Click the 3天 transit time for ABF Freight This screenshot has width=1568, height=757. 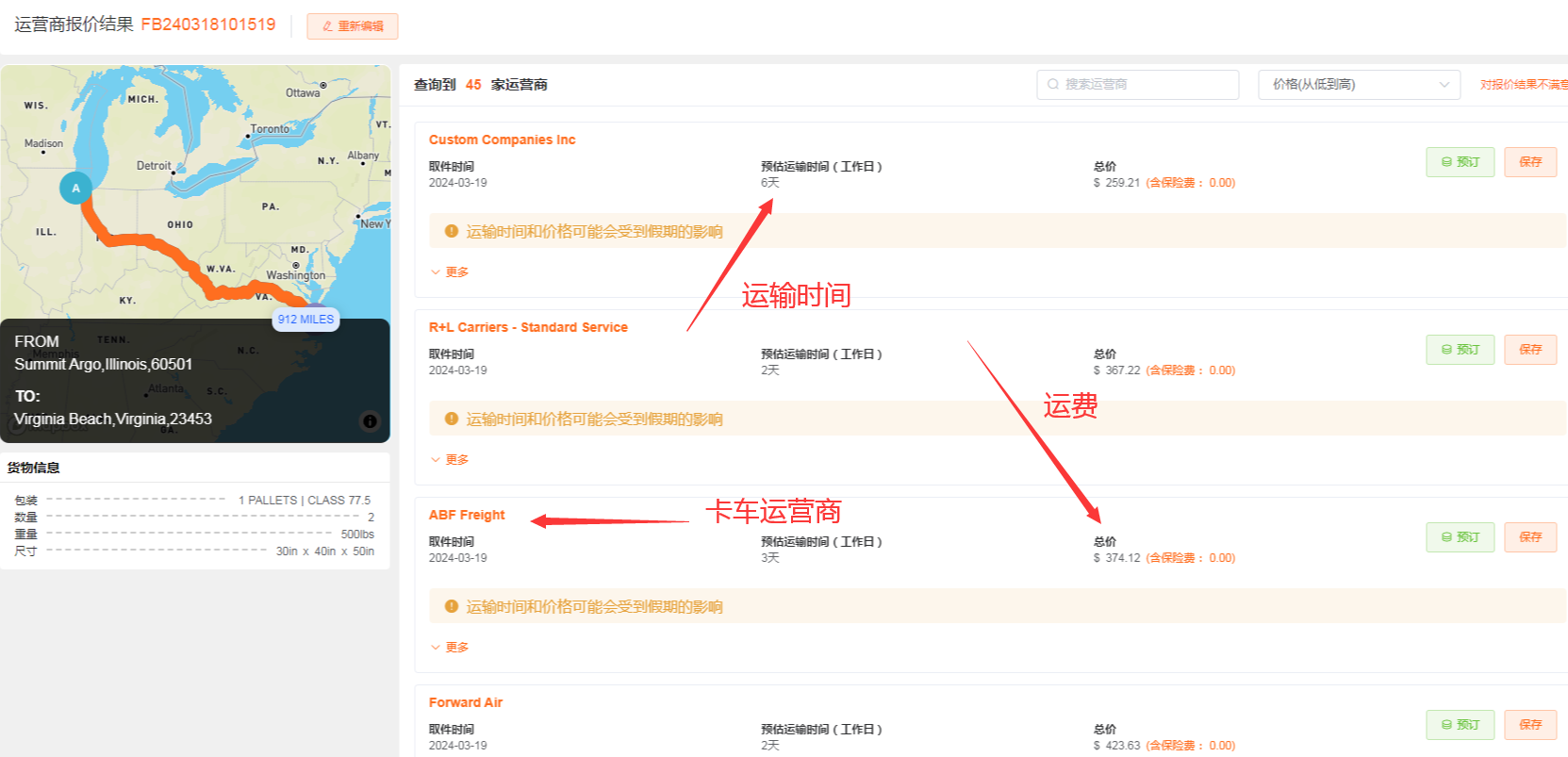[770, 558]
